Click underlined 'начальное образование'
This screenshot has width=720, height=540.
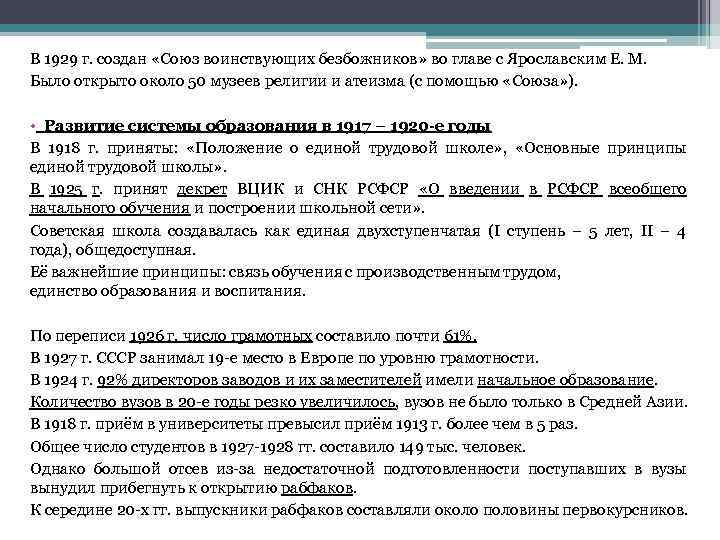point(566,380)
